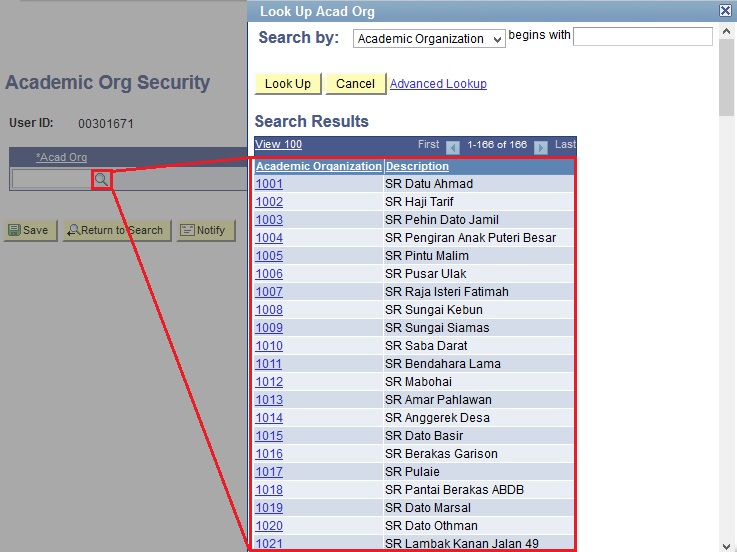Click the scroll up arrow of dialog
This screenshot has height=552, width=737.
click(x=726, y=32)
